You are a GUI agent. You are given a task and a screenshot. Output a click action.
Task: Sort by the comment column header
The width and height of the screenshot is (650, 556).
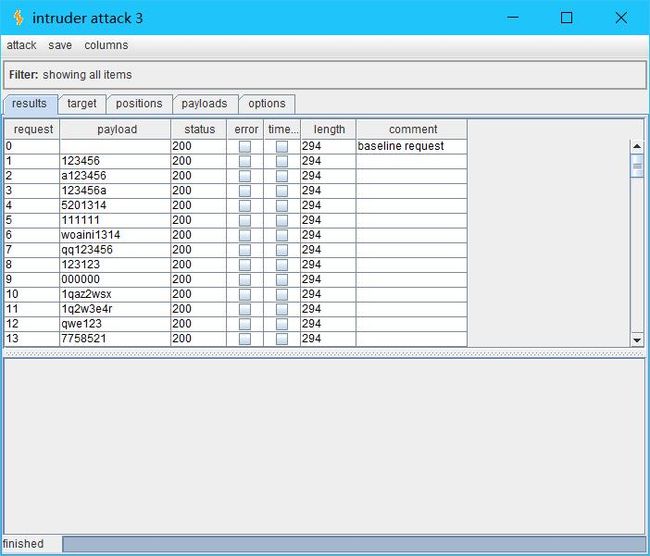click(x=412, y=129)
